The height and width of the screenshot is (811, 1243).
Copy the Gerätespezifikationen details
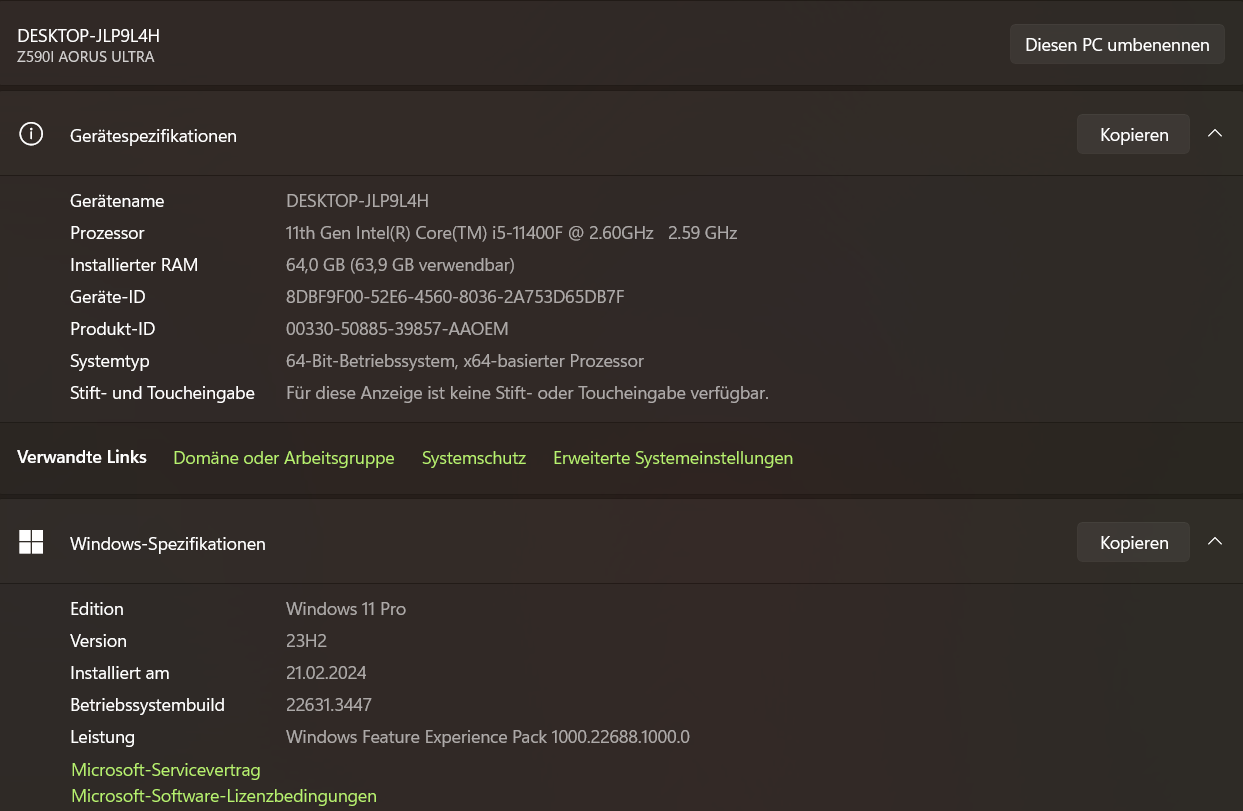tap(1133, 135)
